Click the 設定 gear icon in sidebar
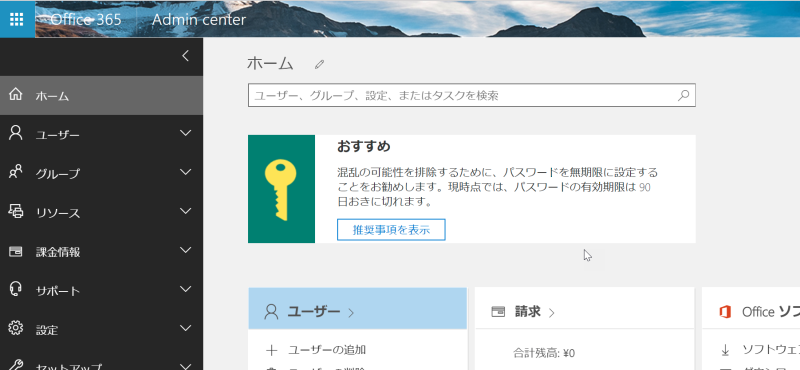The height and width of the screenshot is (370, 800). click(16, 328)
